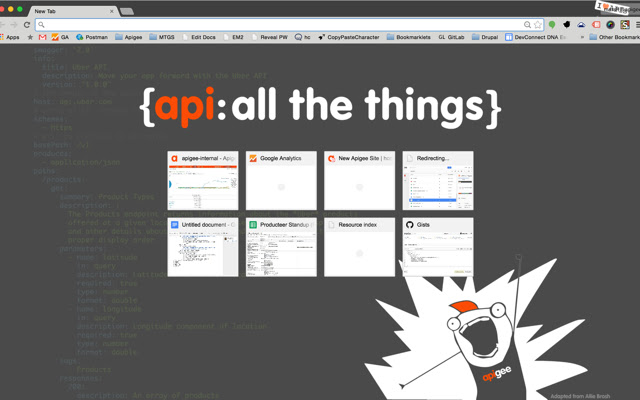Expand the Apigee bookmarks folder
The height and width of the screenshot is (400, 640).
pyautogui.click(x=129, y=37)
